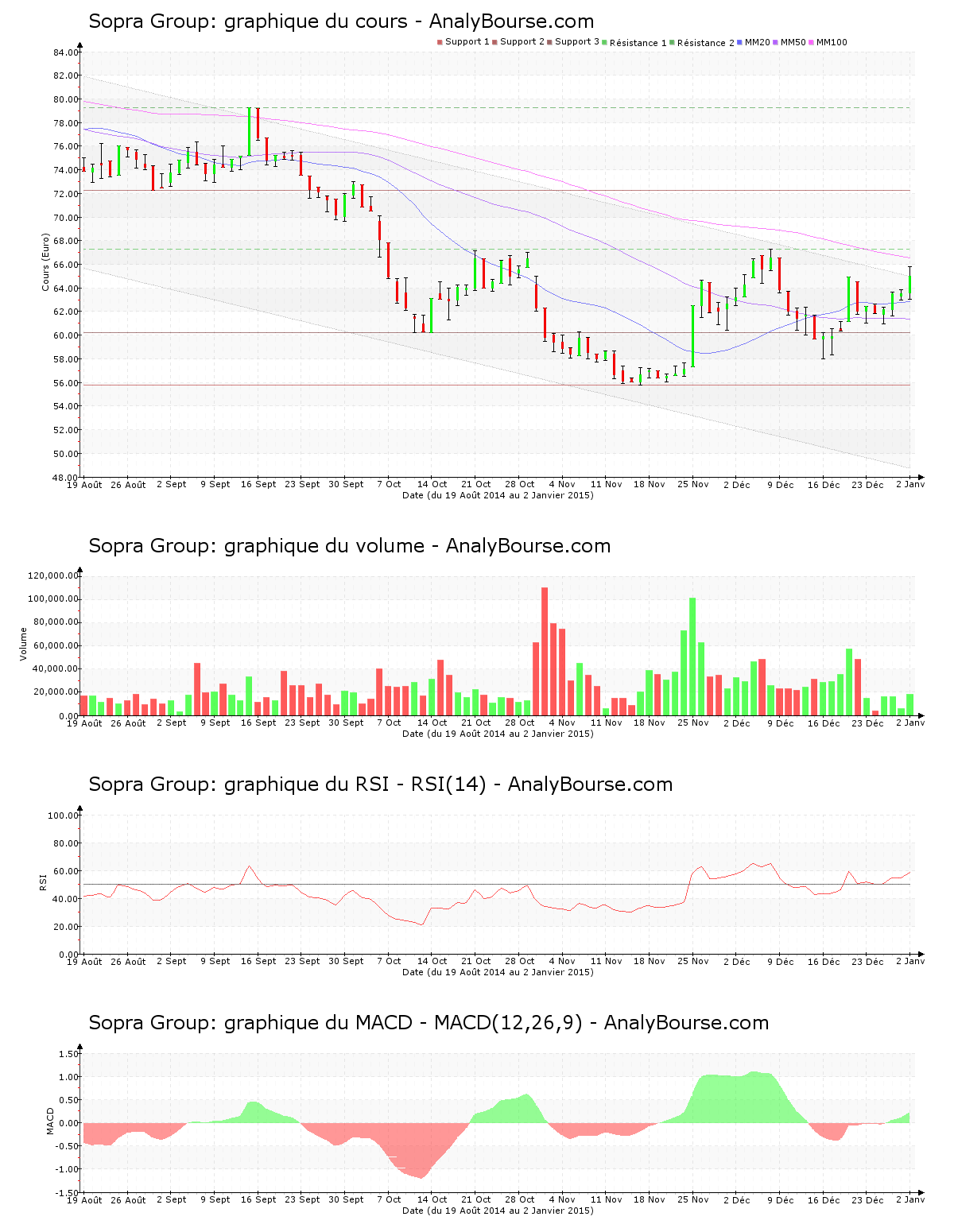
Task: Click the '100.00' value on RSI axis
Action: tap(63, 816)
